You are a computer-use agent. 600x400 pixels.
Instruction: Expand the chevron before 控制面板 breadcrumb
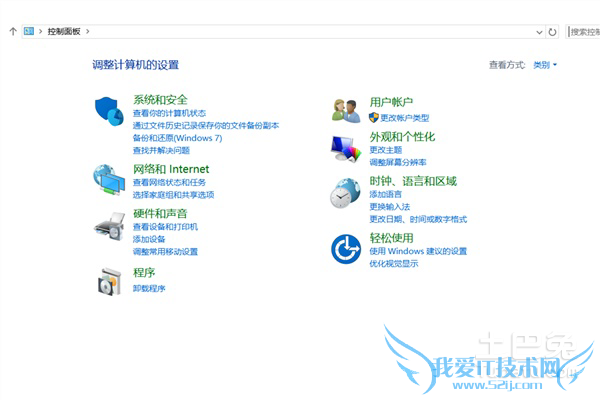(40, 31)
